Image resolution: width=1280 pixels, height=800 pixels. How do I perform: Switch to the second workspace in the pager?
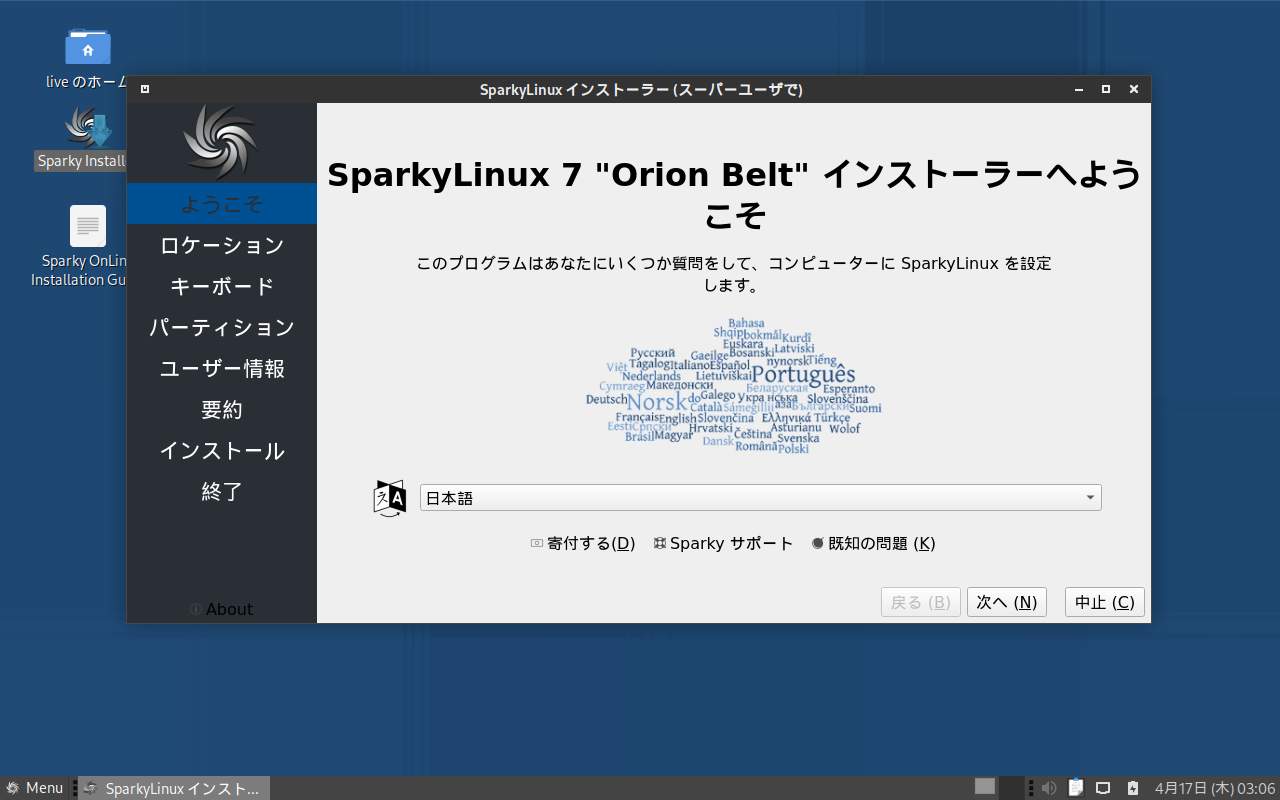(1012, 787)
